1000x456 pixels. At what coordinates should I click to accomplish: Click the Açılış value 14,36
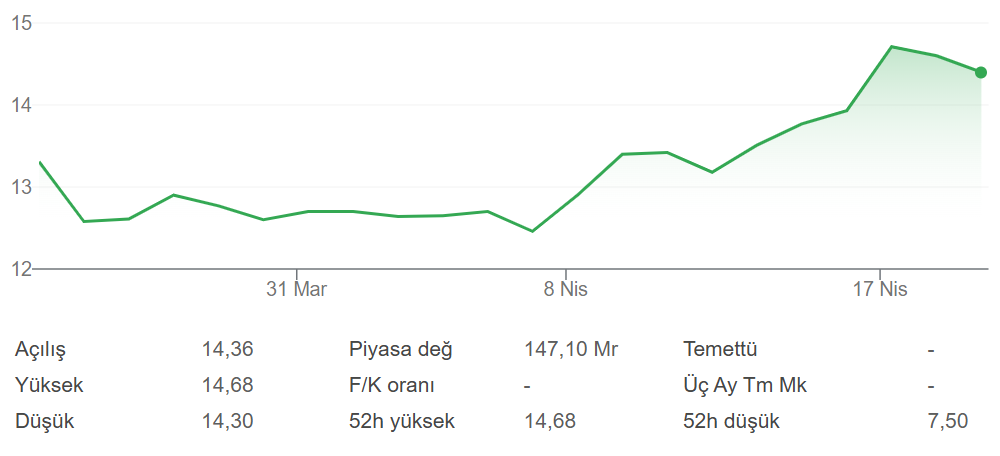click(x=227, y=350)
